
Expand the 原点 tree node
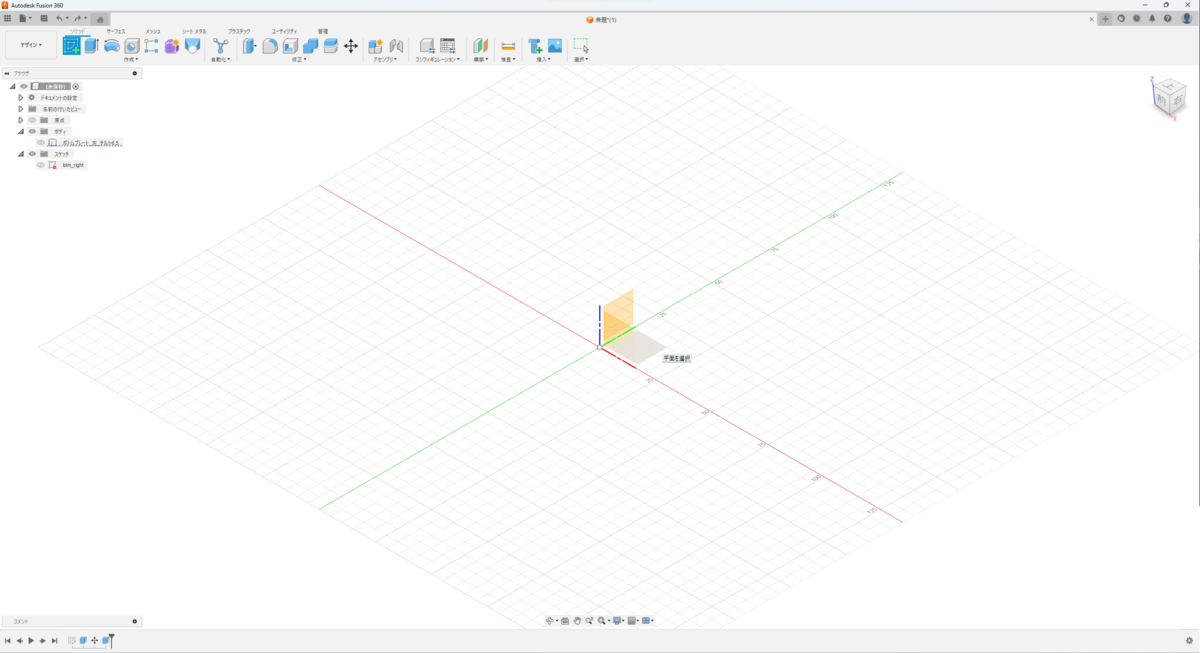[21, 120]
